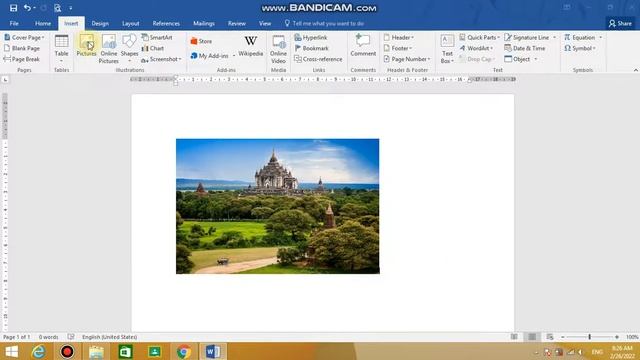The image size is (640, 360).
Task: Click the 0 words count
Action: click(49, 337)
